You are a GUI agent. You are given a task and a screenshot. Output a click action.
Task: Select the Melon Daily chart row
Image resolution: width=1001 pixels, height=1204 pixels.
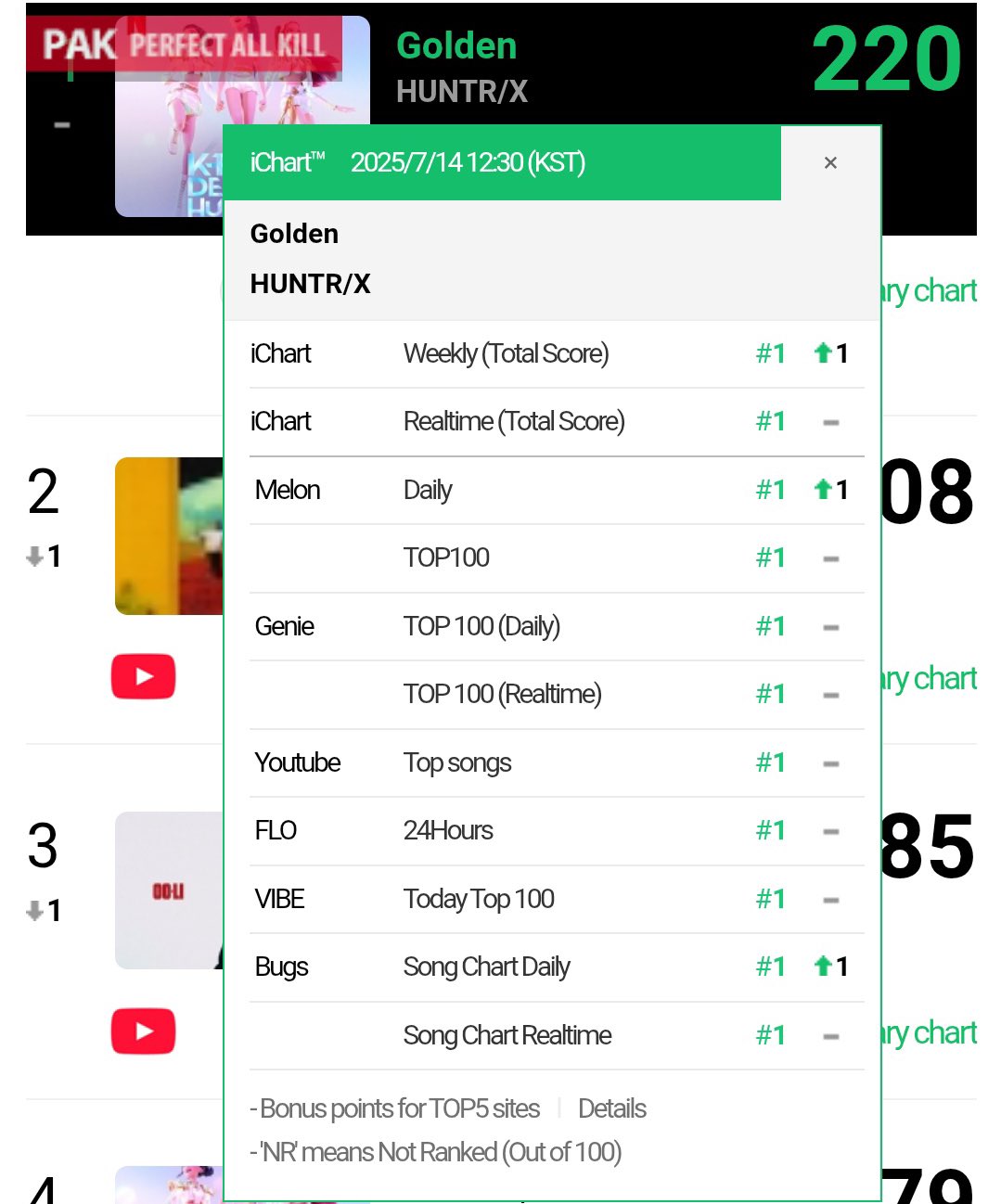tap(557, 490)
